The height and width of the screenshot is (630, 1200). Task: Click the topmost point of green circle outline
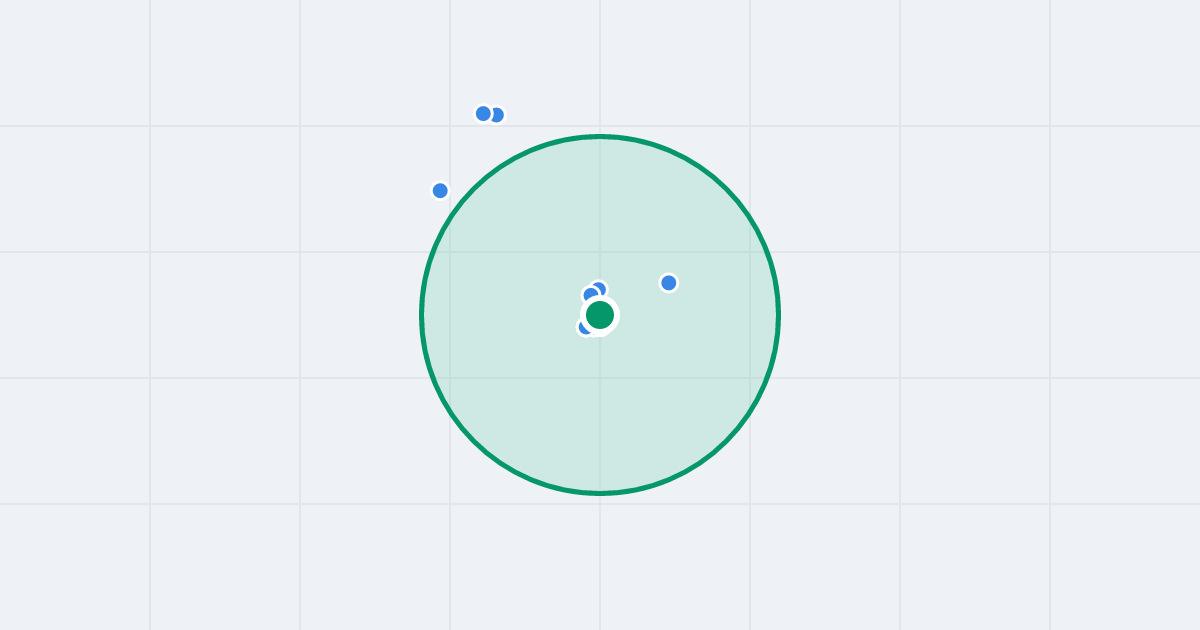[x=600, y=136]
